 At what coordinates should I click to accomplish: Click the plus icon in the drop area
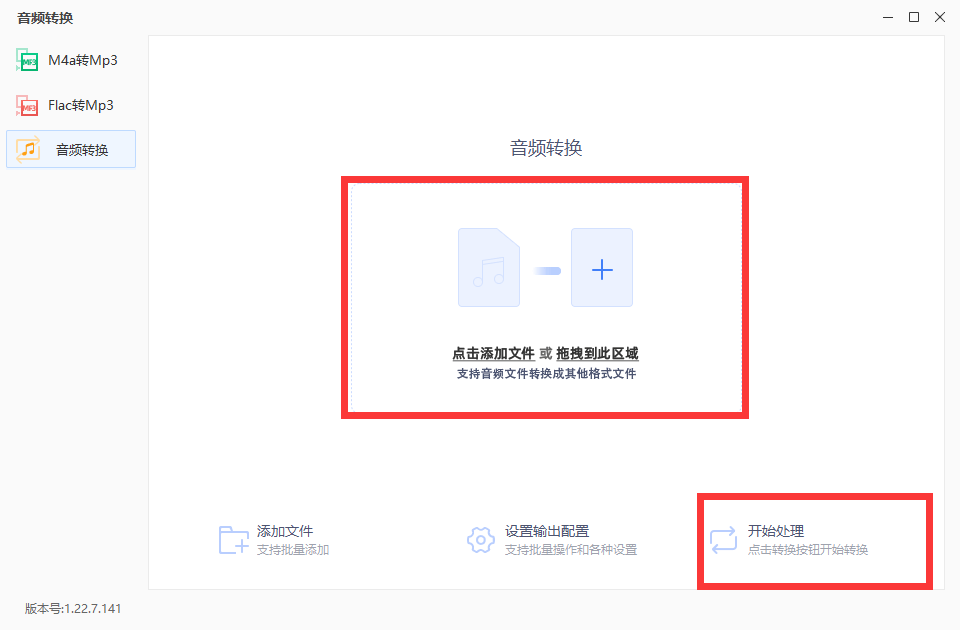pos(602,268)
